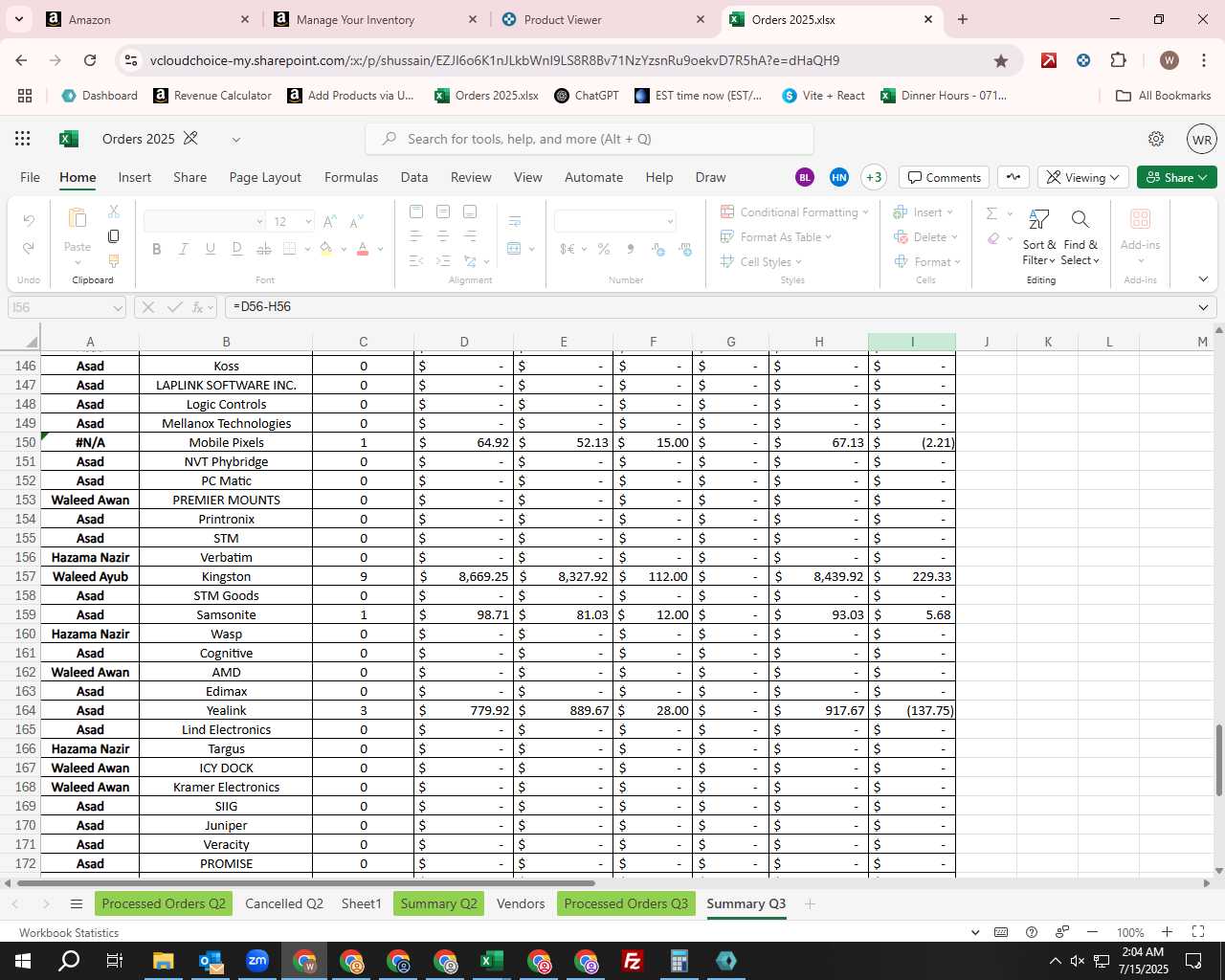Expand the font name dropdown

(259, 221)
